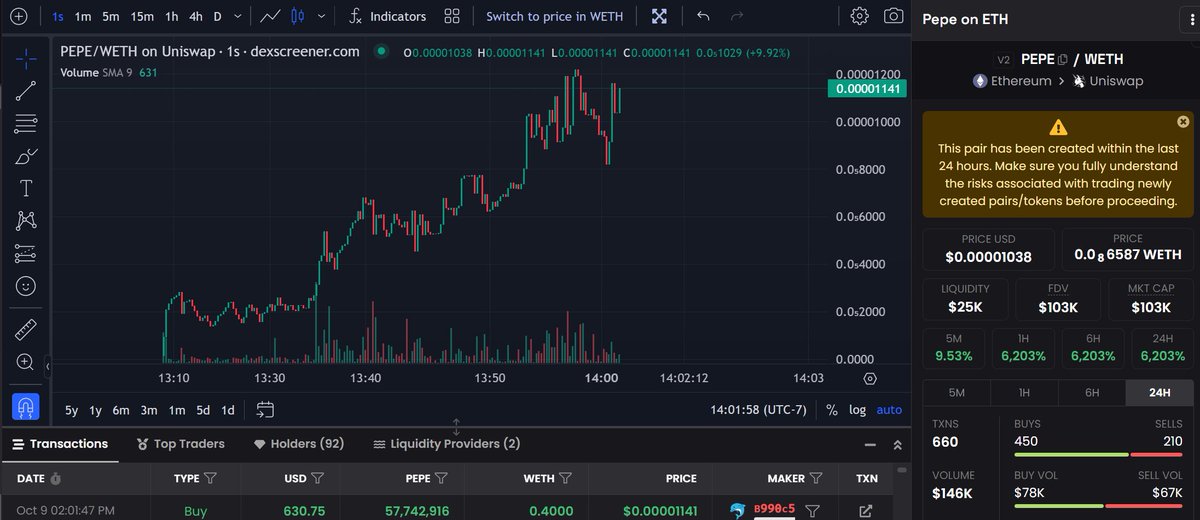
Task: Click the current price label 0.00001141
Action: coord(866,89)
